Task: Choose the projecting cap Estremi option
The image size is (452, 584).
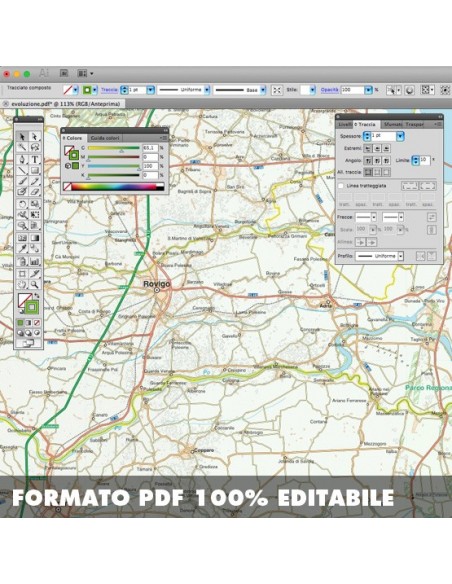Action: [x=386, y=149]
